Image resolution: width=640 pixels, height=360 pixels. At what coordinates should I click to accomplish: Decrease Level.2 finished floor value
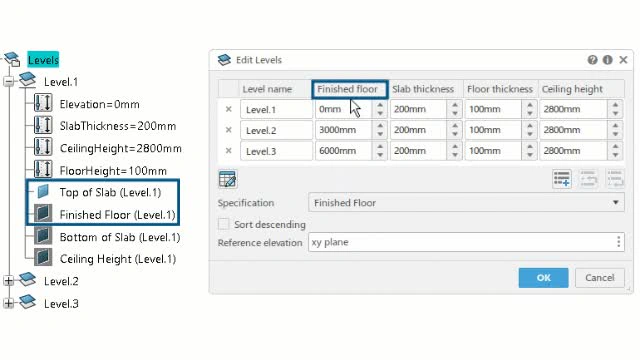[x=380, y=135]
